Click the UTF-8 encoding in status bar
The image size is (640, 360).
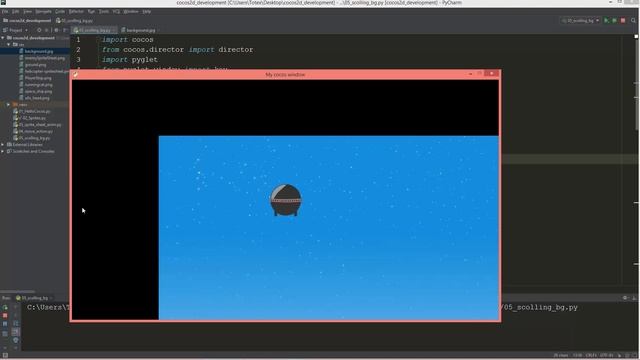point(607,356)
